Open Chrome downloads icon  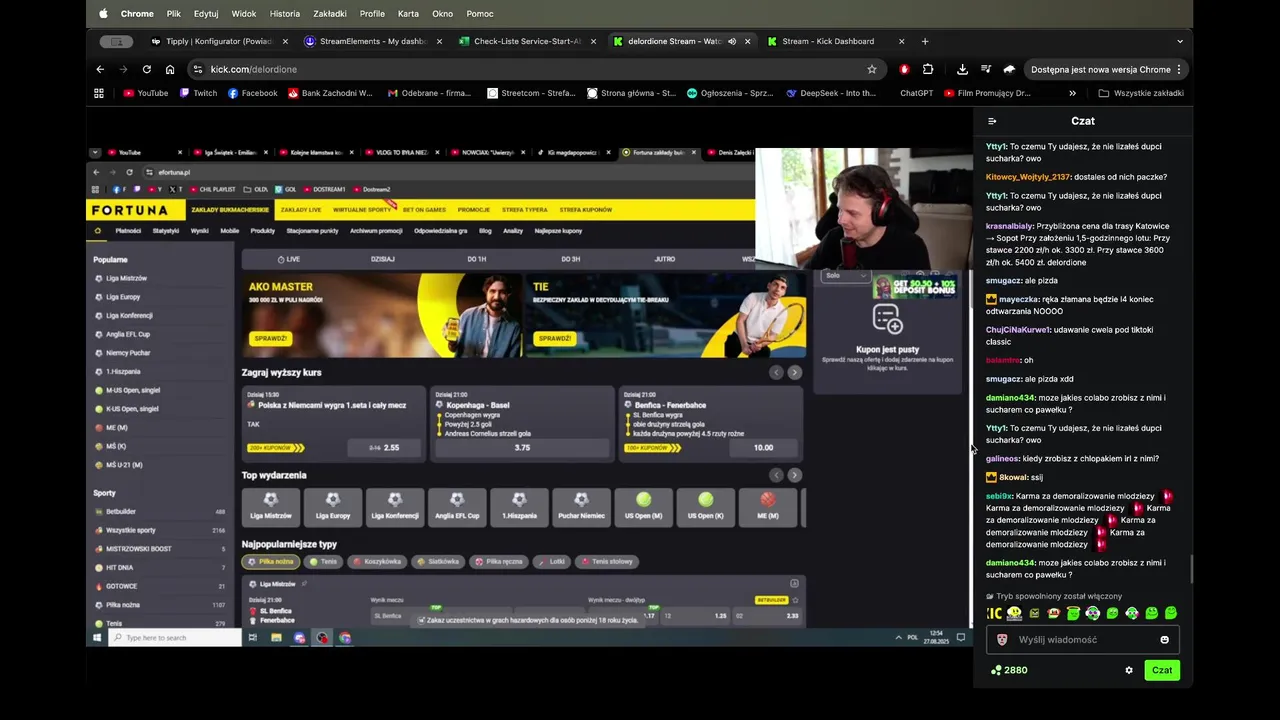(x=962, y=69)
